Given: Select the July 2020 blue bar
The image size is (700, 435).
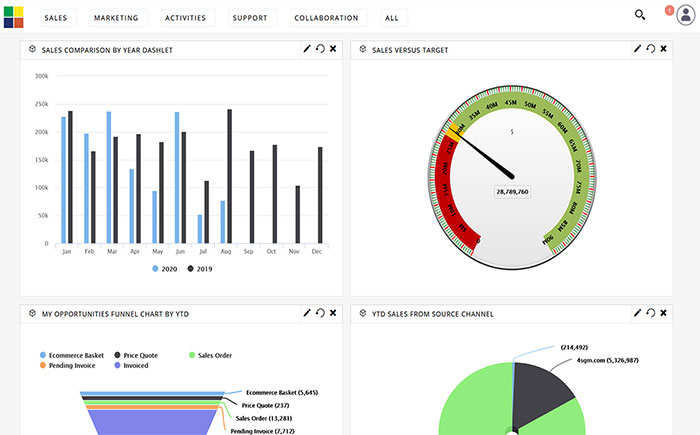Looking at the screenshot, I should click(200, 229).
